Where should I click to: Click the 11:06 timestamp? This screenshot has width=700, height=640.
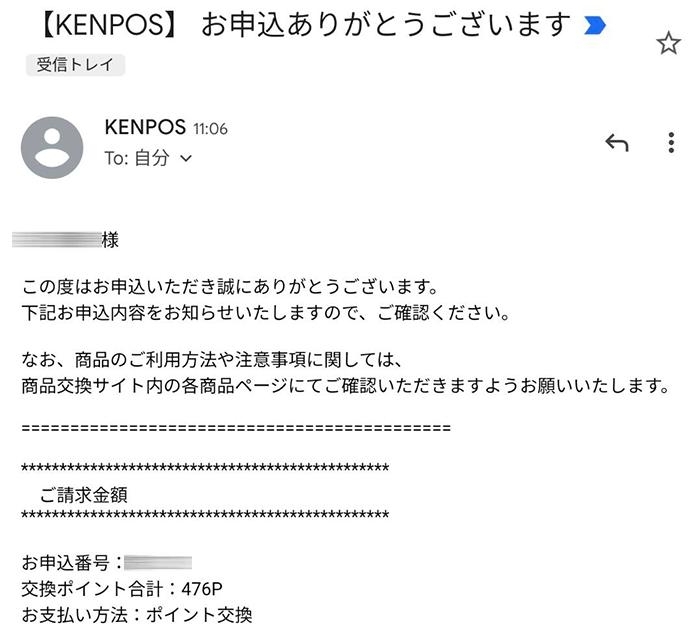pyautogui.click(x=210, y=129)
